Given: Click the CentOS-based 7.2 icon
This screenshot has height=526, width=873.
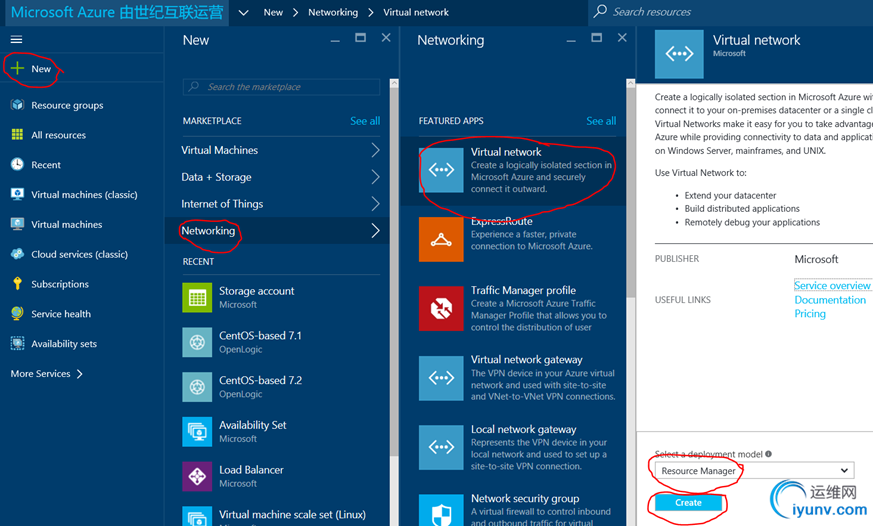Looking at the screenshot, I should [x=197, y=387].
